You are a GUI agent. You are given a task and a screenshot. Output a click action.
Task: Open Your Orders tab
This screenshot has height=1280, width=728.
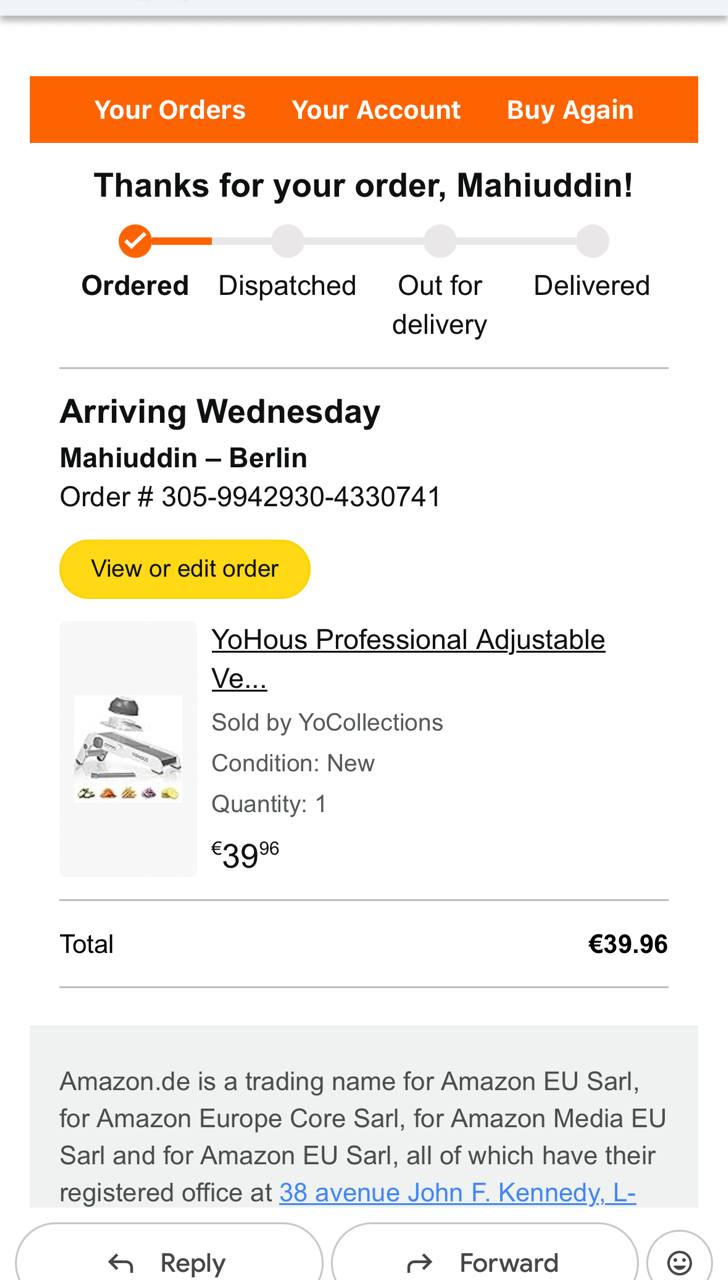click(170, 110)
